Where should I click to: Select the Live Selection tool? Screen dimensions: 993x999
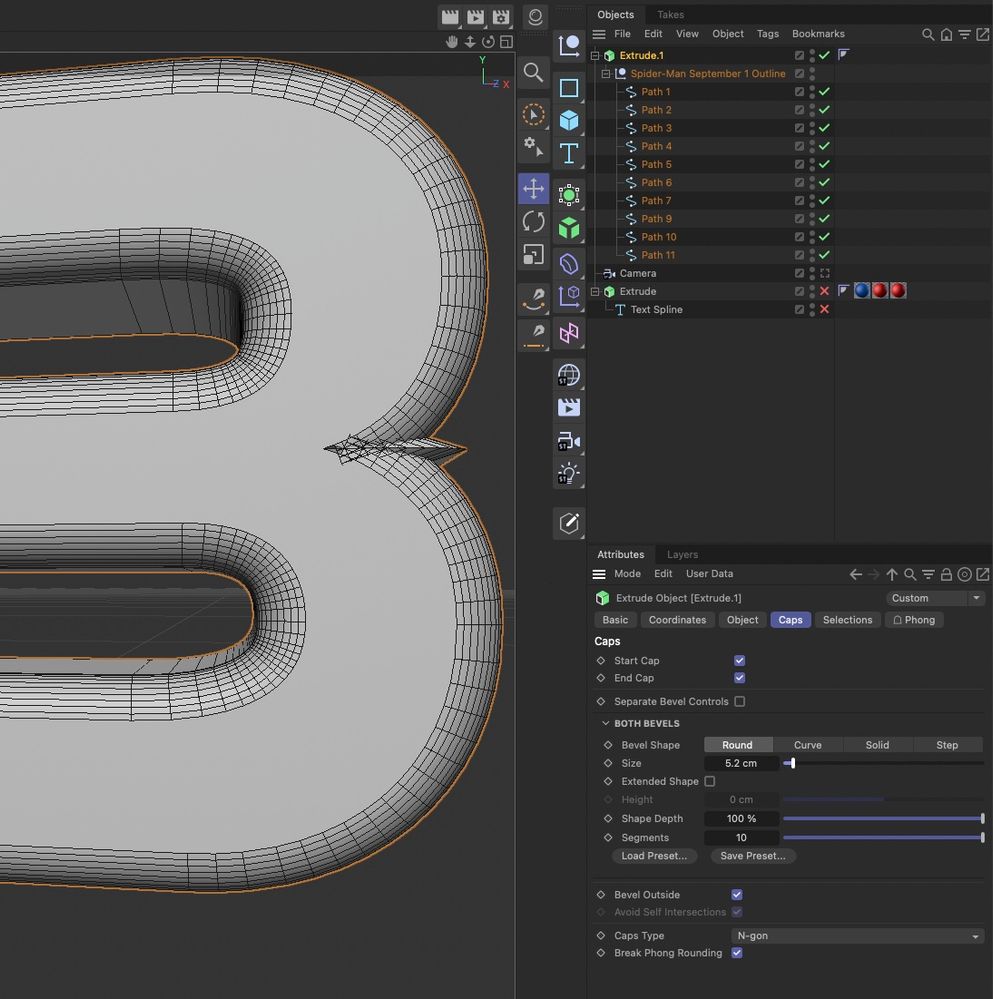pyautogui.click(x=533, y=114)
